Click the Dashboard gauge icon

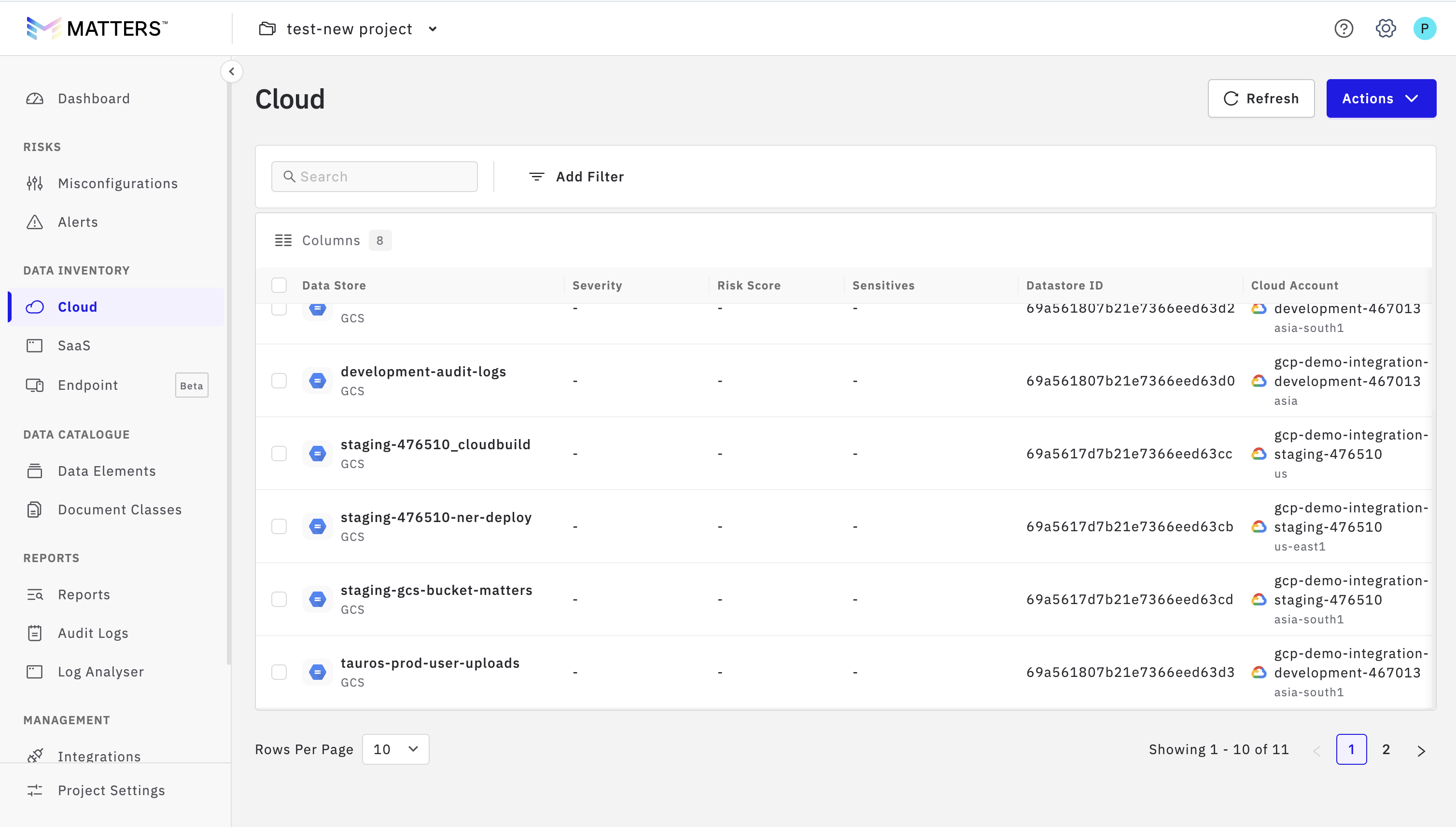(x=35, y=99)
